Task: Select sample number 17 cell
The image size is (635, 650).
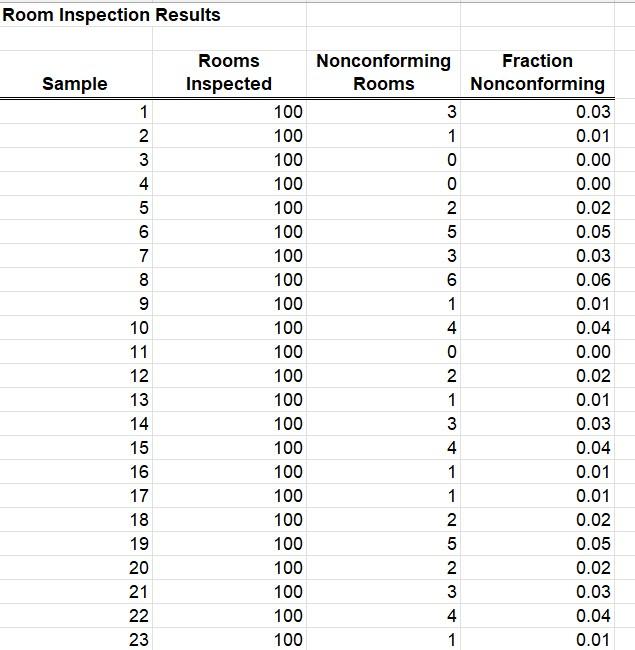Action: coord(76,496)
